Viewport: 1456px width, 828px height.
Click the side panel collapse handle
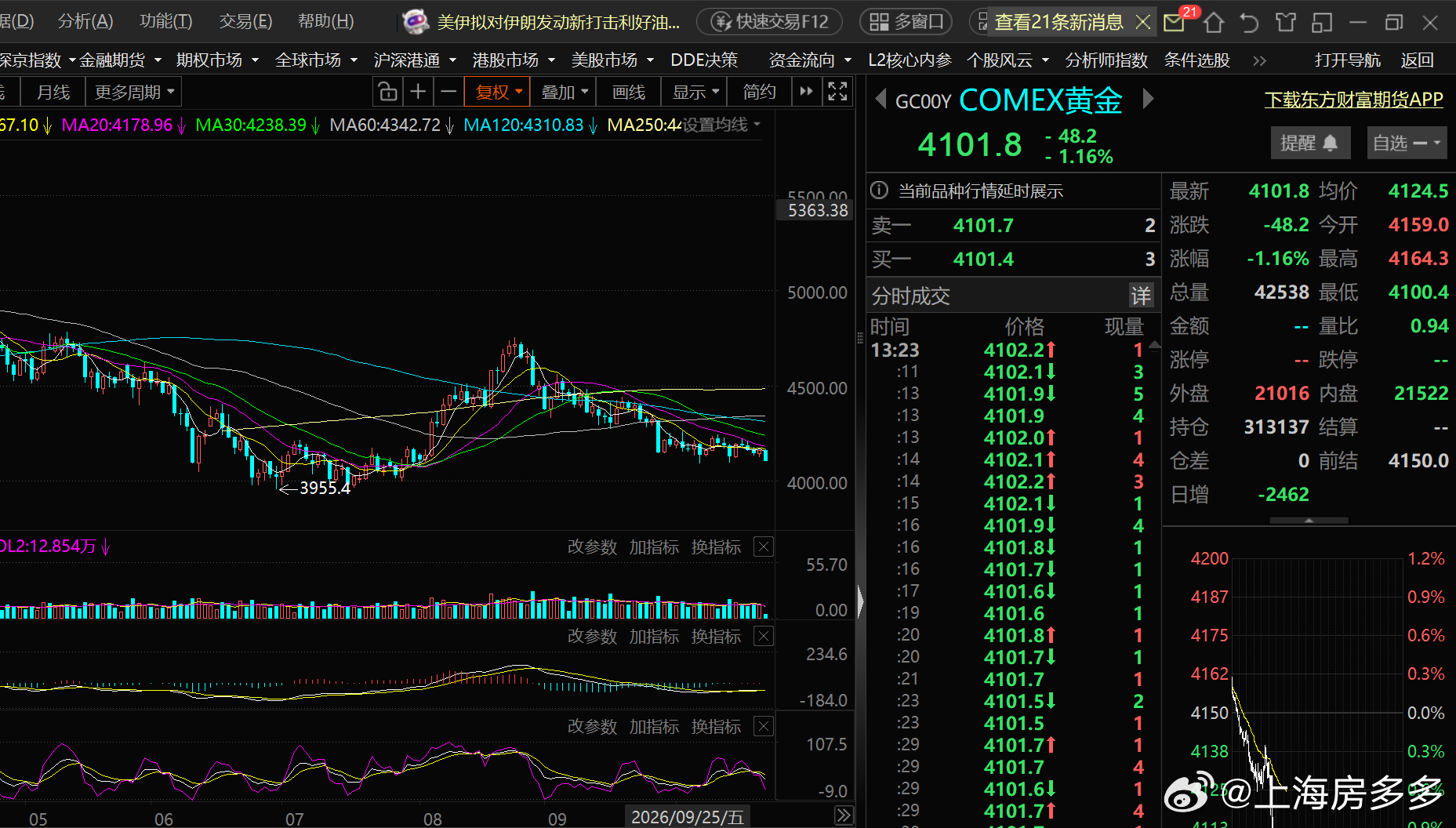click(860, 603)
